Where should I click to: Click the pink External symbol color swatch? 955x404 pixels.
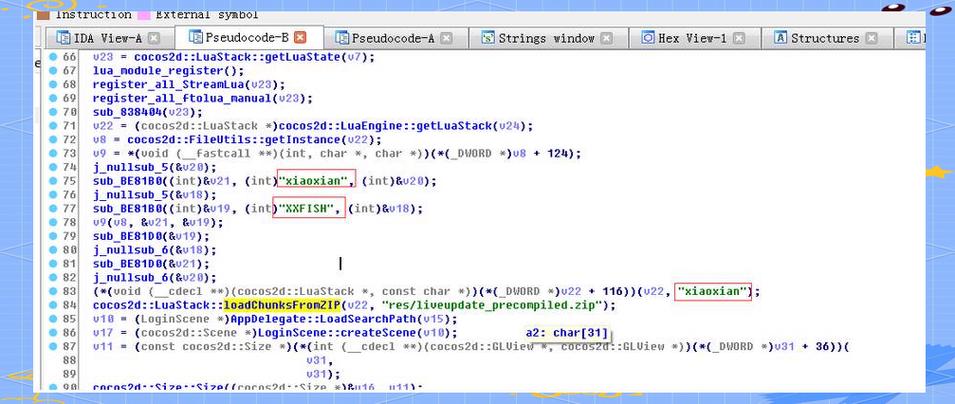coord(144,14)
